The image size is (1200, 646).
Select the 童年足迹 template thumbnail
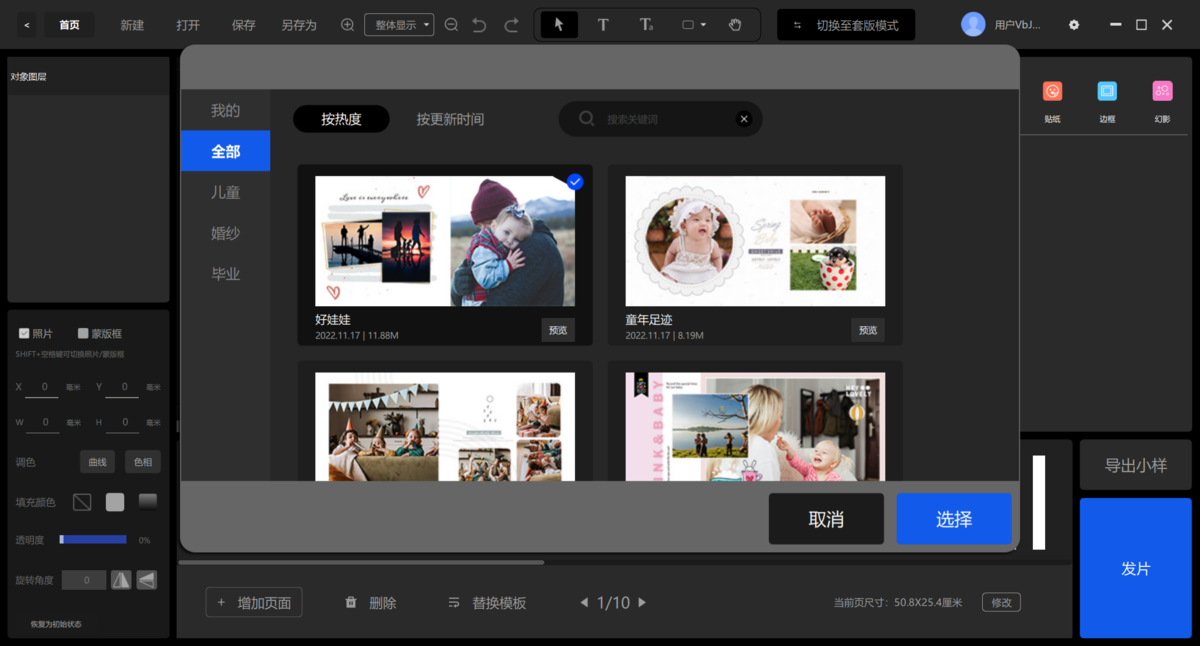coord(755,241)
